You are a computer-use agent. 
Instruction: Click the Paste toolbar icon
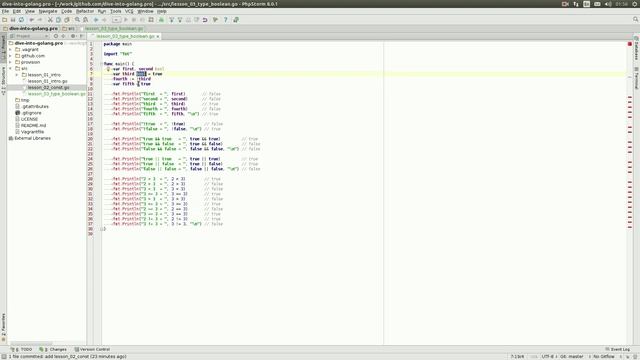(x=67, y=20)
